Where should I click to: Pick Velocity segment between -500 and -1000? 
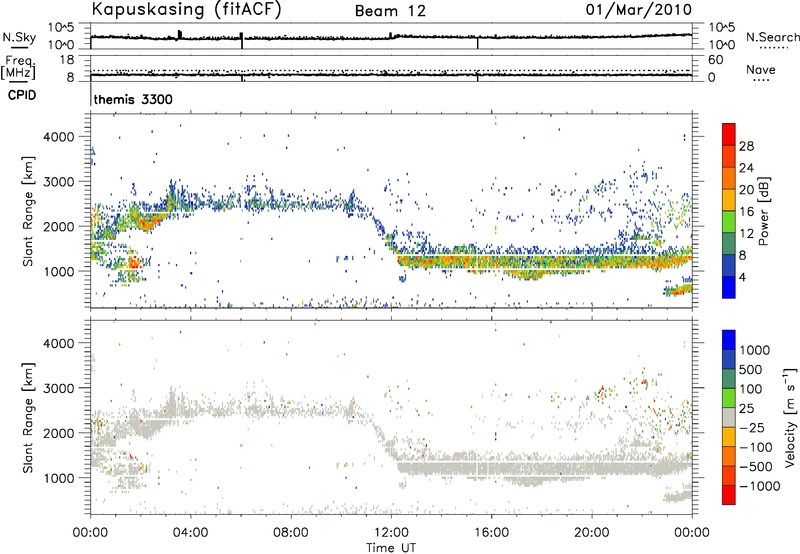pyautogui.click(x=729, y=475)
